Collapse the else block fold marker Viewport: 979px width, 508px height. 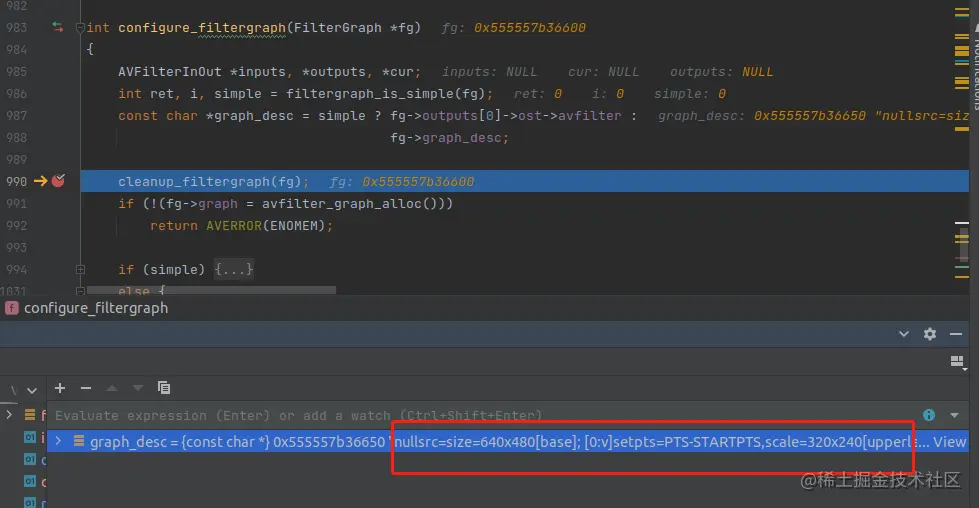click(80, 291)
